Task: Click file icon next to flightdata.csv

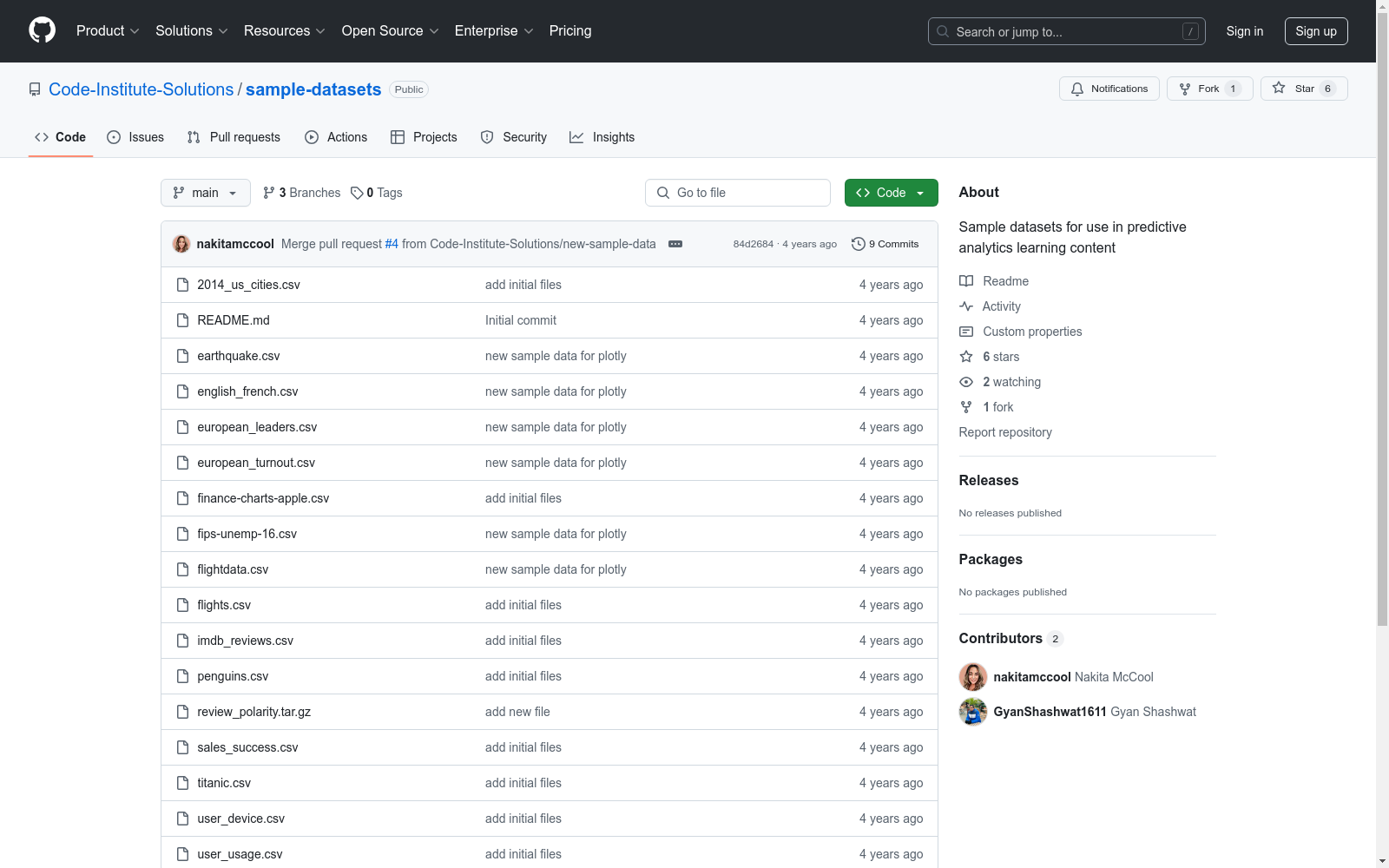Action: (x=182, y=569)
